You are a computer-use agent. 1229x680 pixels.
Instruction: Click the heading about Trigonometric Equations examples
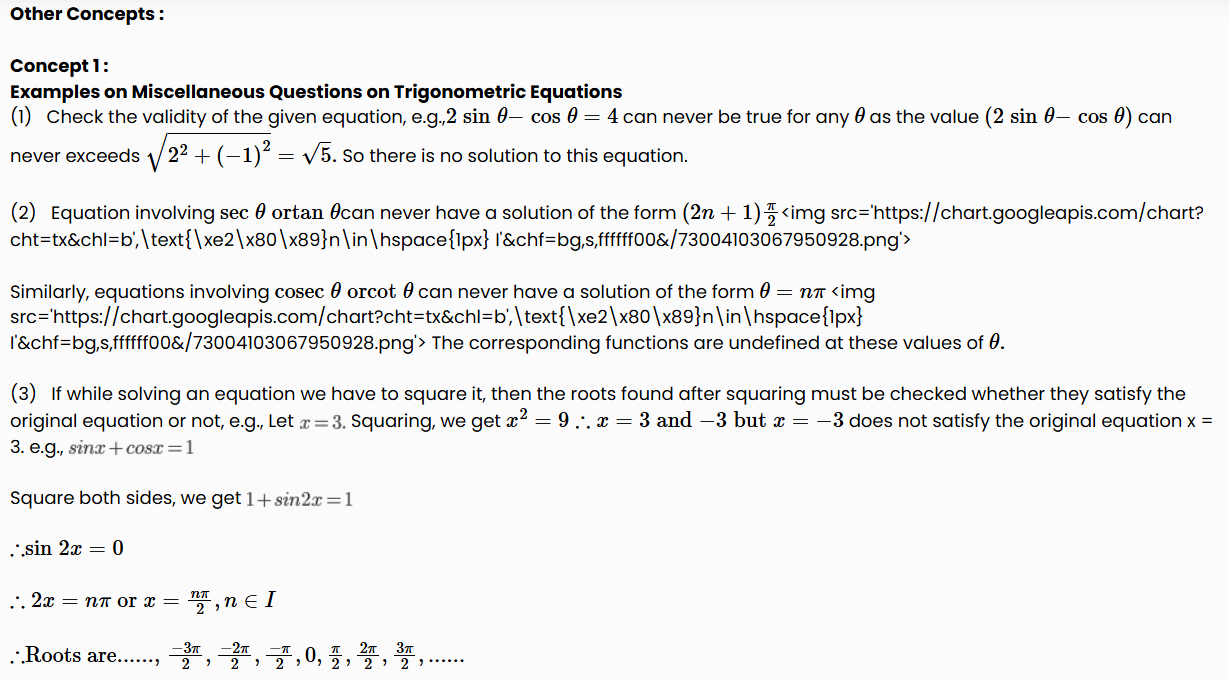(x=316, y=92)
